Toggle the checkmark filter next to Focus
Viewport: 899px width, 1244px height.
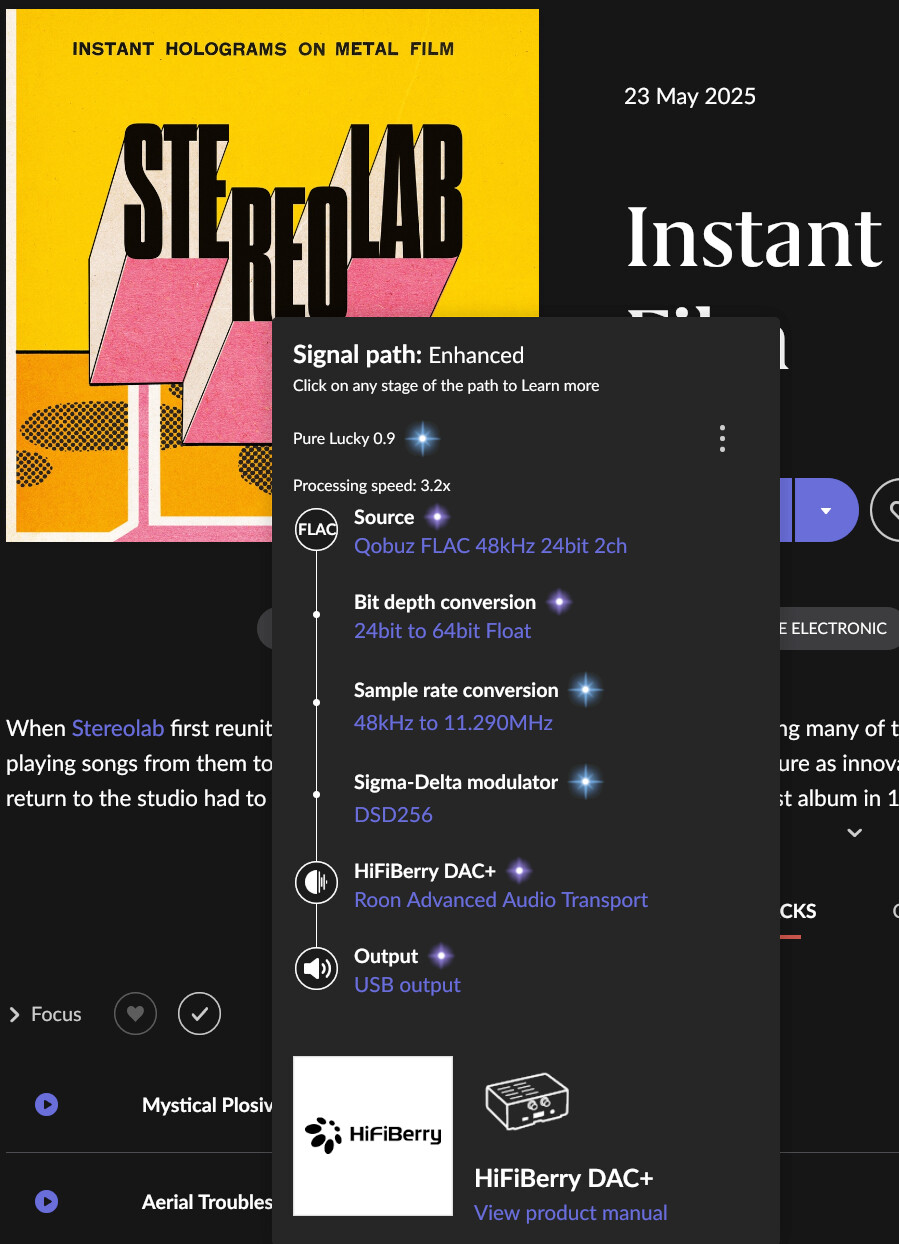(199, 1014)
